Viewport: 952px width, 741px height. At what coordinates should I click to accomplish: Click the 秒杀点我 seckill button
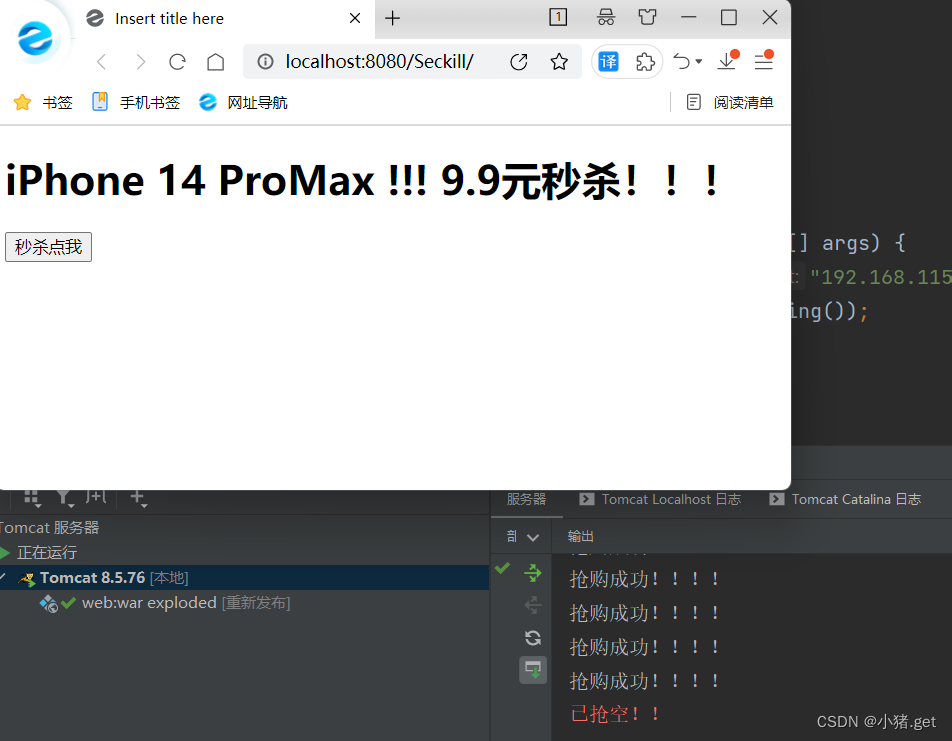[48, 247]
